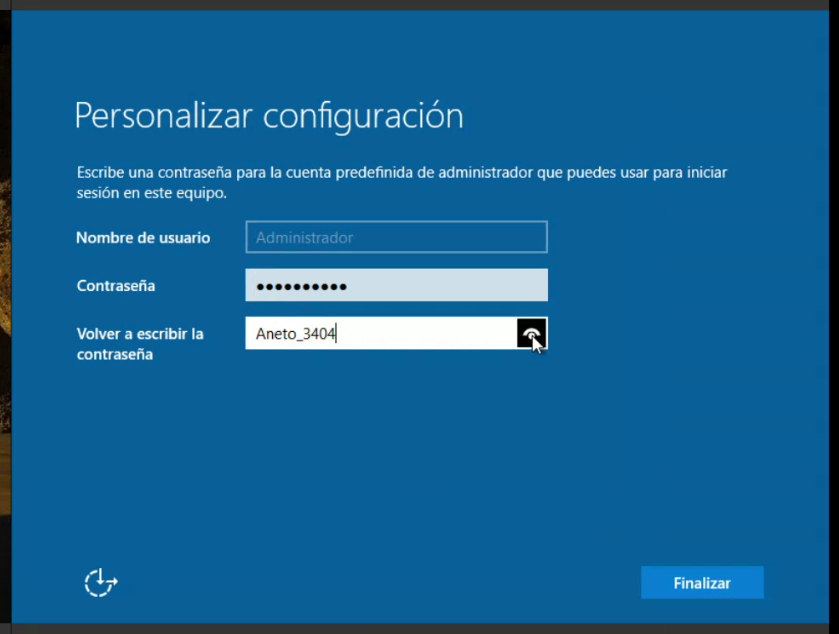Open the Ease of Access icon
This screenshot has width=839, height=634.
[100, 582]
